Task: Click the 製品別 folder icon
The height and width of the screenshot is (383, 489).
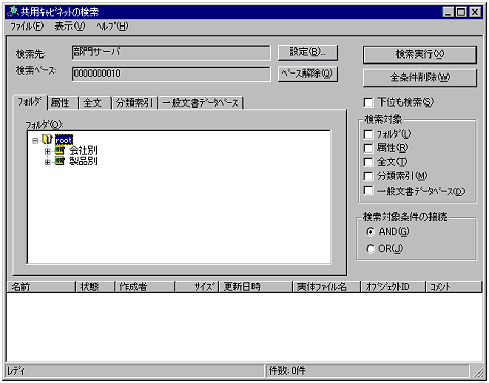Action: [59, 161]
